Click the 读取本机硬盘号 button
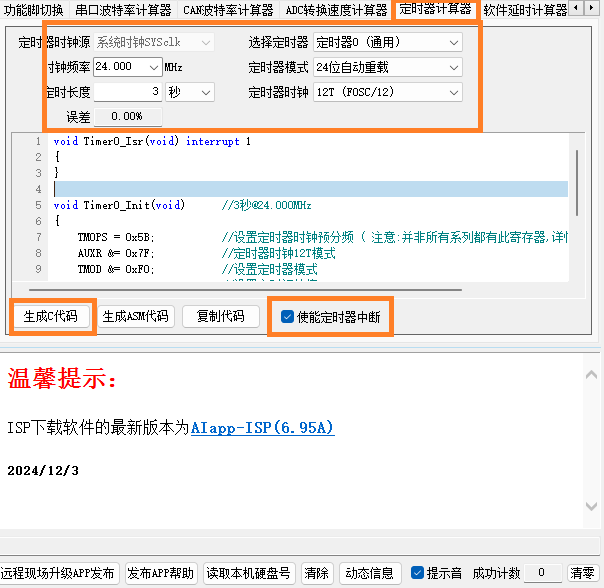This screenshot has width=604, height=588. (249, 573)
